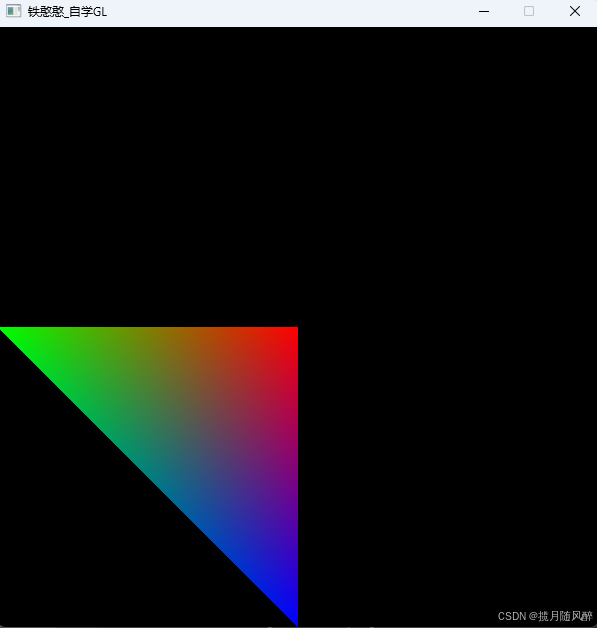597x628 pixels.
Task: Close the 铁憨憨_自学GL window
Action: (575, 11)
